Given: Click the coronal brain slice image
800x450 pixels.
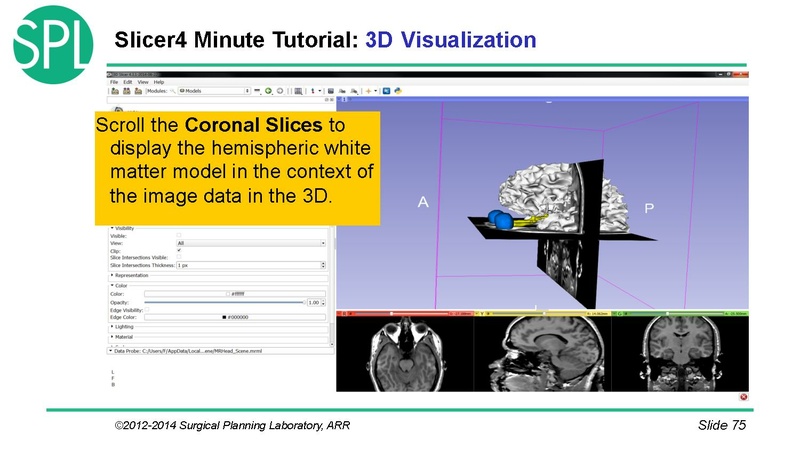Looking at the screenshot, I should tap(681, 354).
